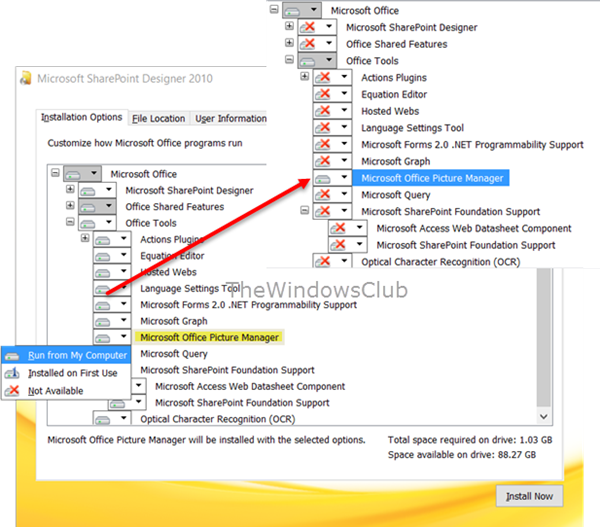Click red X icon beside Language Settings Tool, right inset
This screenshot has width=600, height=527.
323,127
